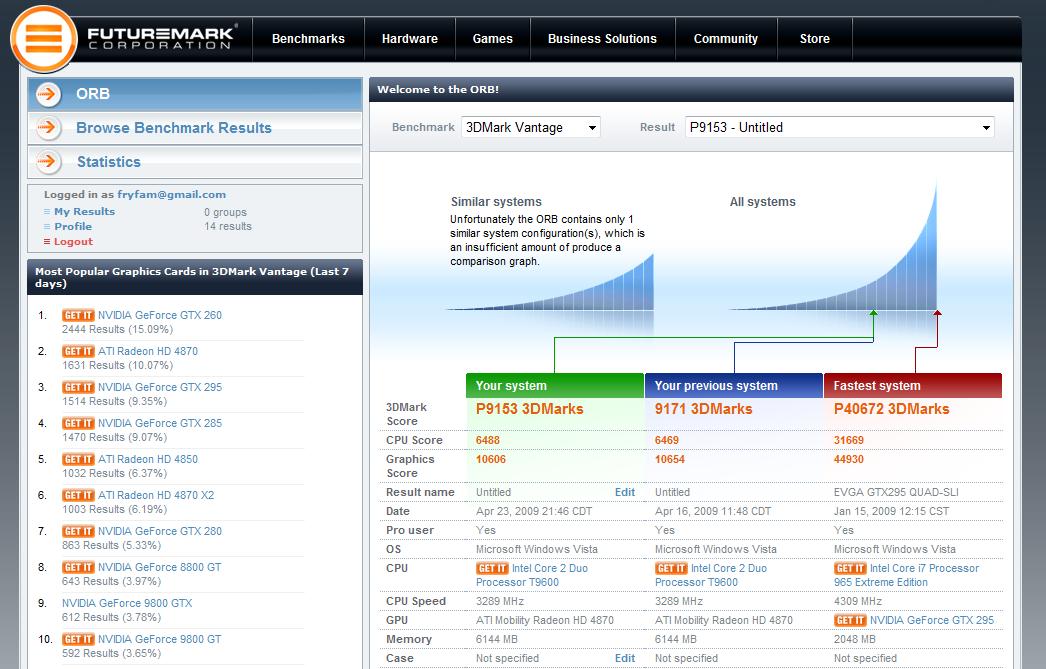The width and height of the screenshot is (1046, 669).
Task: Open ATI Radeon HD 4850 link
Action: click(x=148, y=460)
